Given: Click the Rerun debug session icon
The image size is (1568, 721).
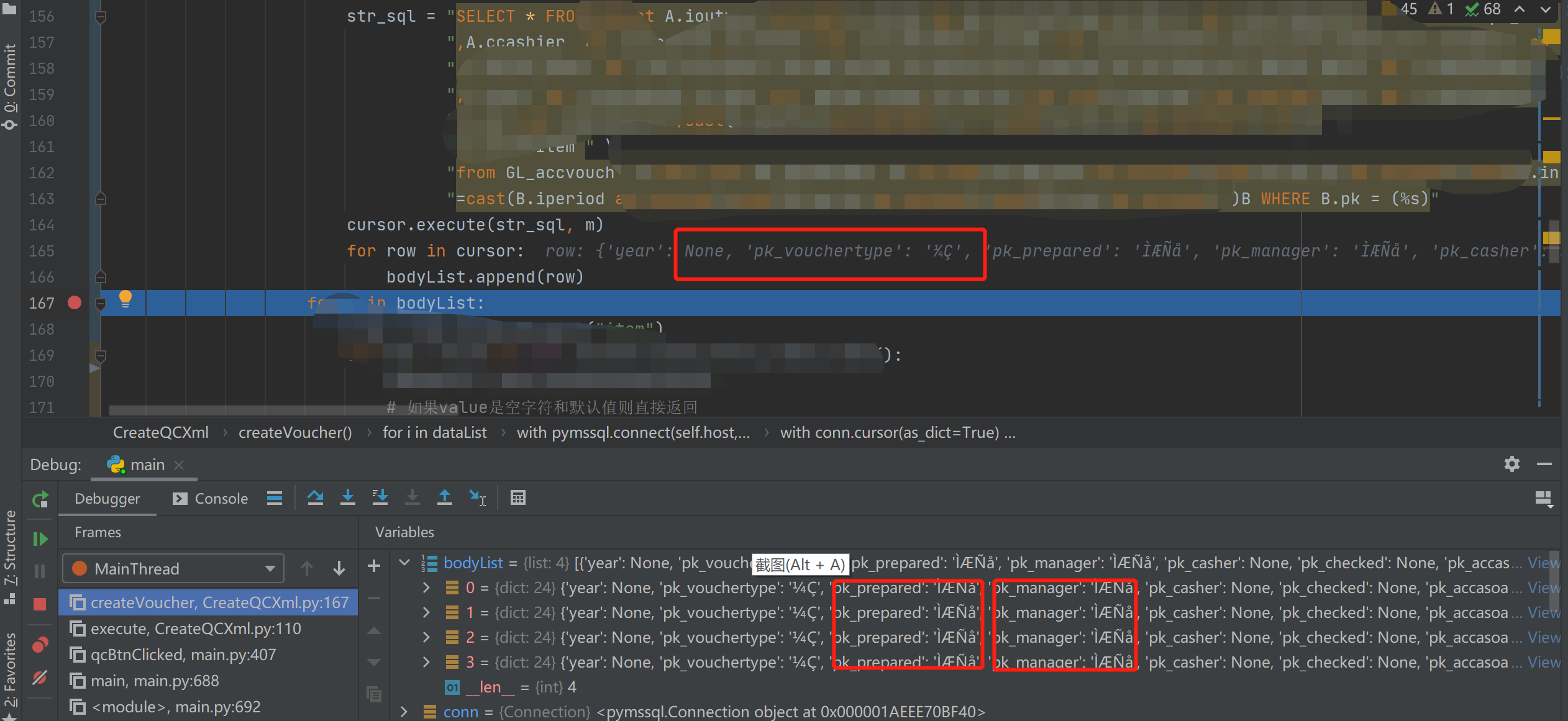Looking at the screenshot, I should (40, 499).
